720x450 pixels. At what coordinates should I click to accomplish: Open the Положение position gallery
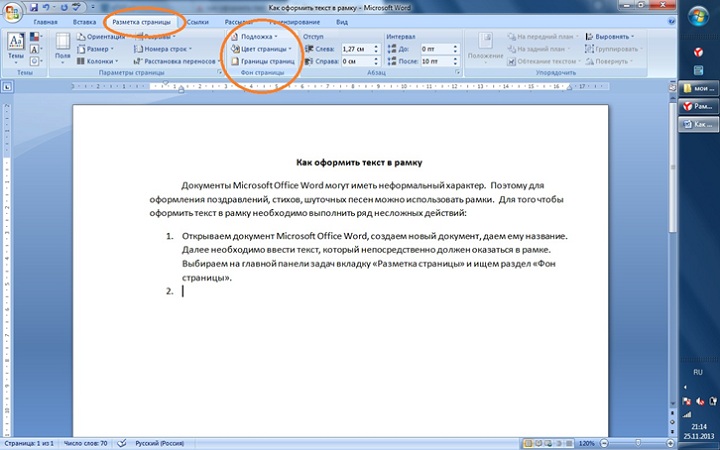click(x=485, y=48)
